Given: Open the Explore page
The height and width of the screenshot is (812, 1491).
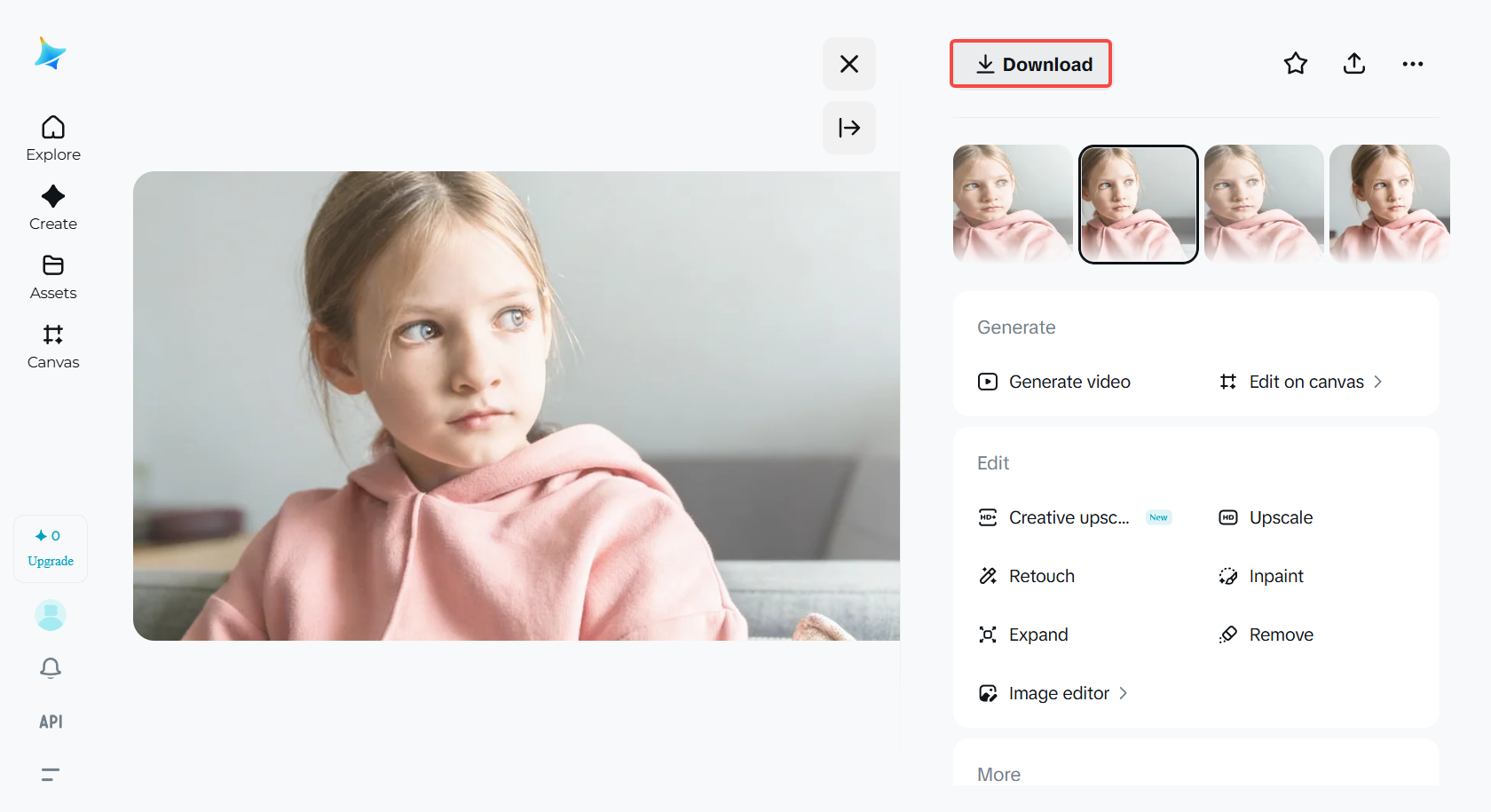Looking at the screenshot, I should (53, 139).
